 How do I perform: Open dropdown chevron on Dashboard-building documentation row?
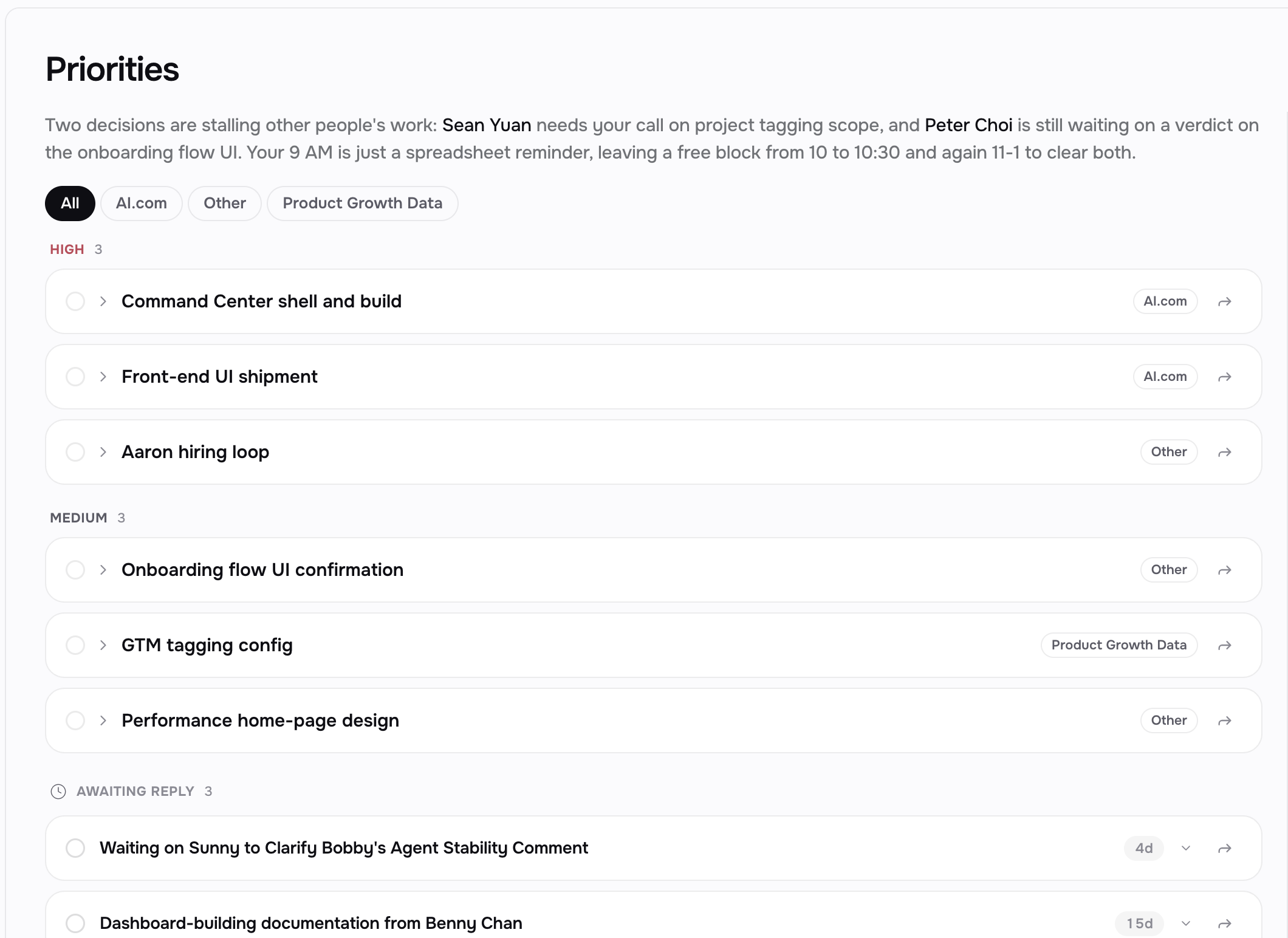tap(1186, 923)
